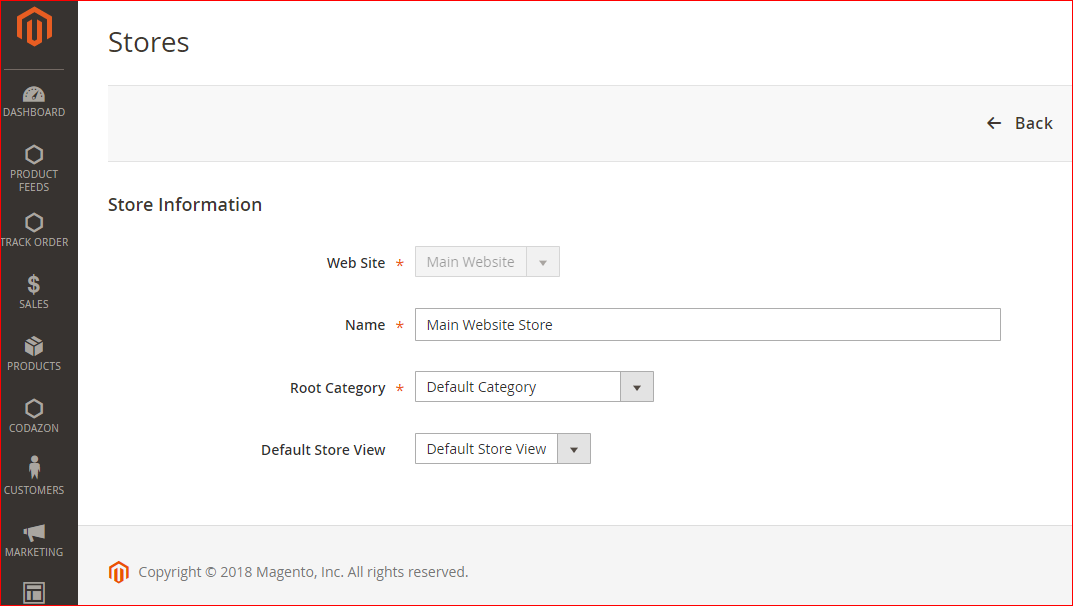
Task: Open the Dashboard icon in the sidebar
Action: point(34,93)
